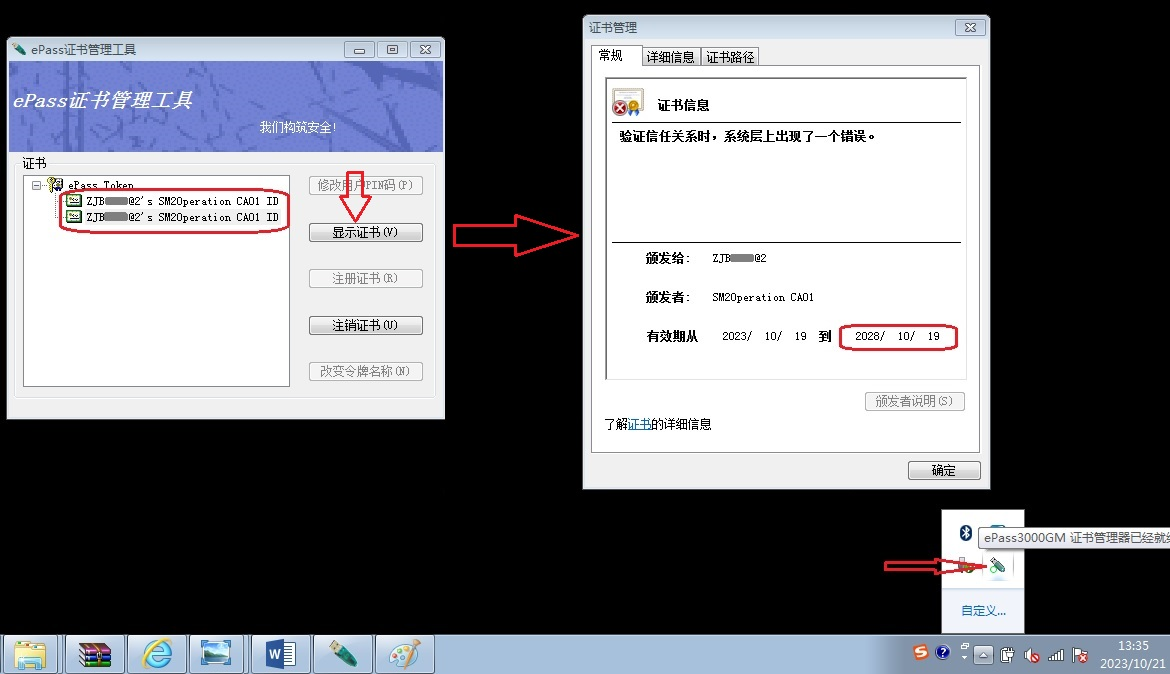The image size is (1170, 674).
Task: Click the 显示证书(V) button
Action: tap(366, 232)
